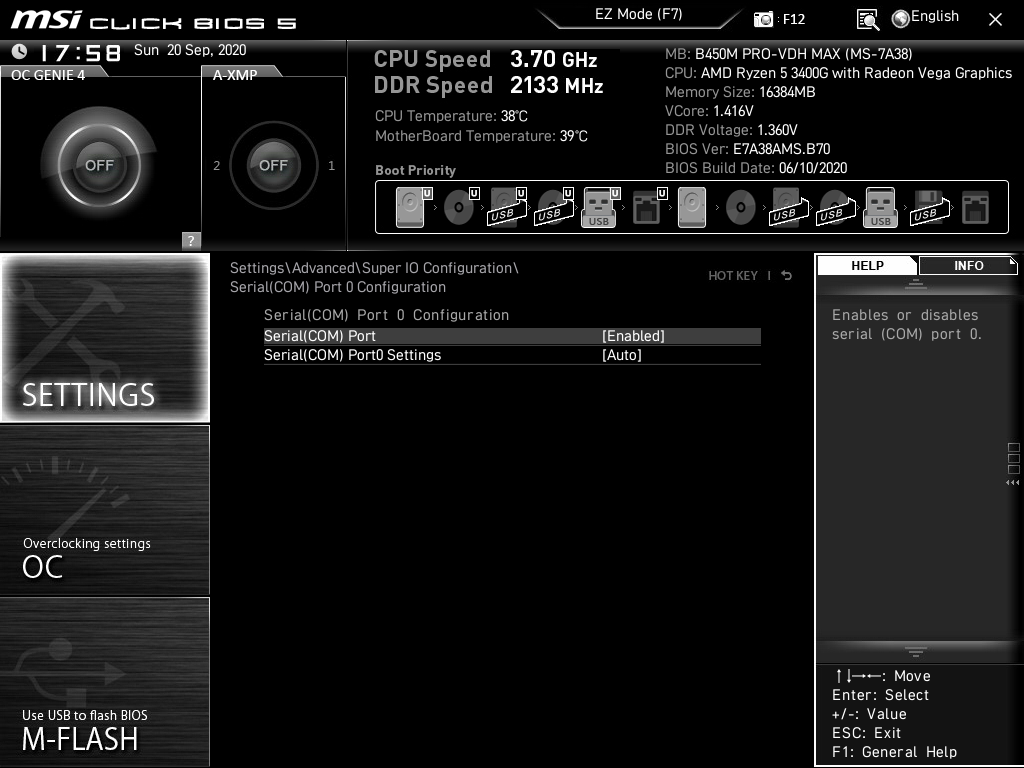Viewport: 1024px width, 768px height.
Task: Click the OC GENIE 4 tab label
Action: [48, 75]
